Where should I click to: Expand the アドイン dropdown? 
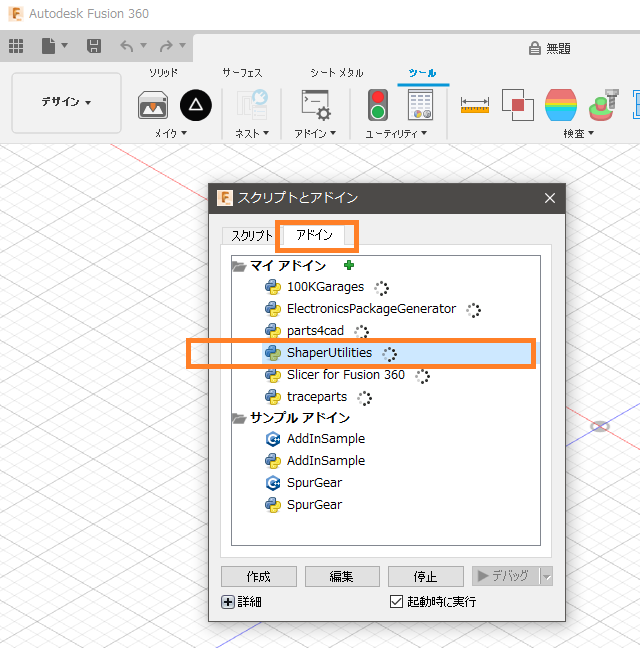(x=315, y=133)
